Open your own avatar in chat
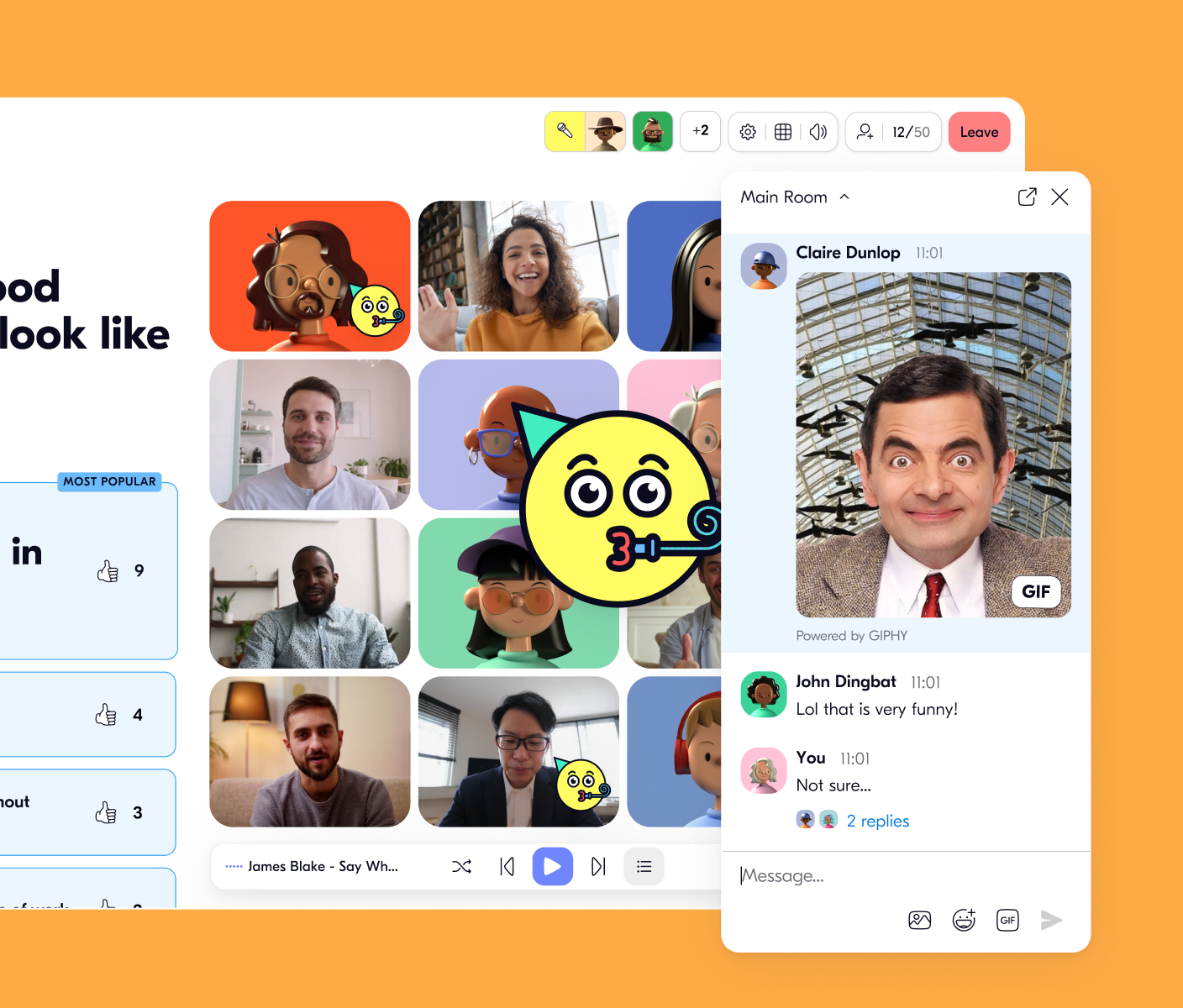The height and width of the screenshot is (1008, 1183). click(x=764, y=771)
